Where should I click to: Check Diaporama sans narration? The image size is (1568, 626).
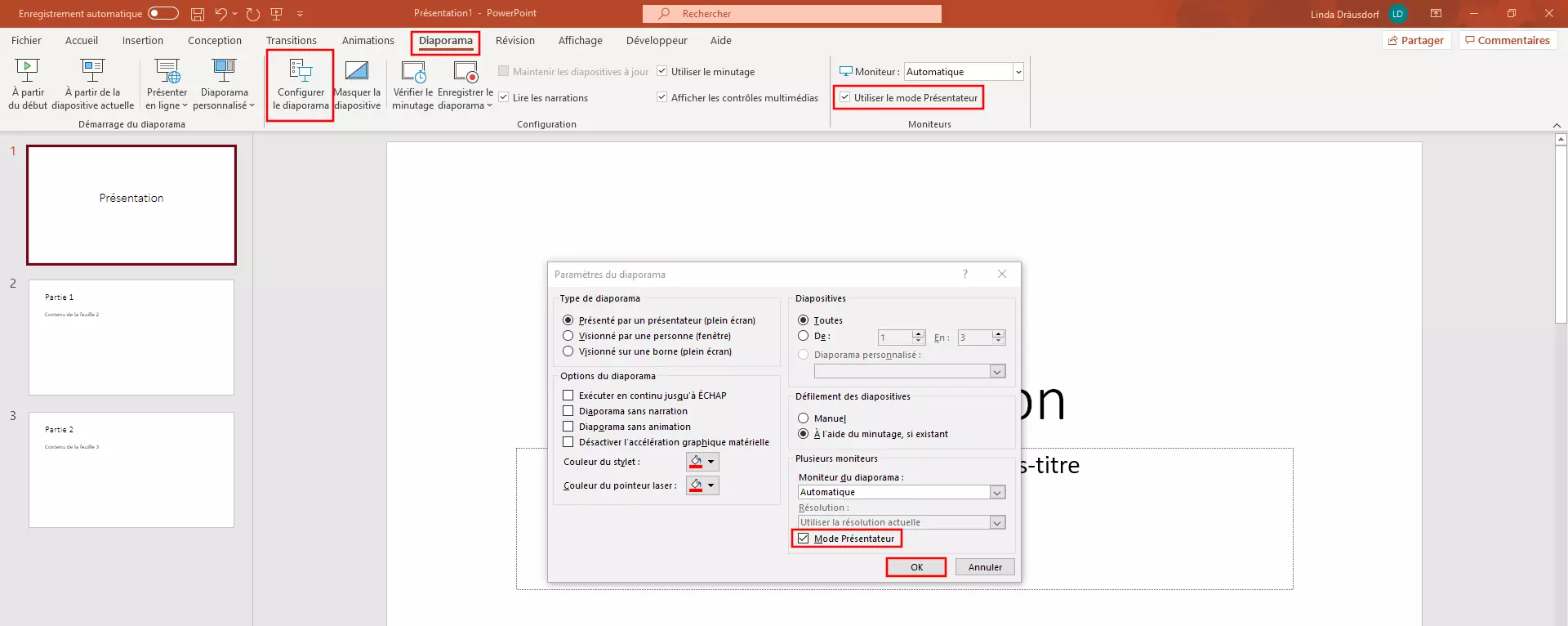click(568, 411)
